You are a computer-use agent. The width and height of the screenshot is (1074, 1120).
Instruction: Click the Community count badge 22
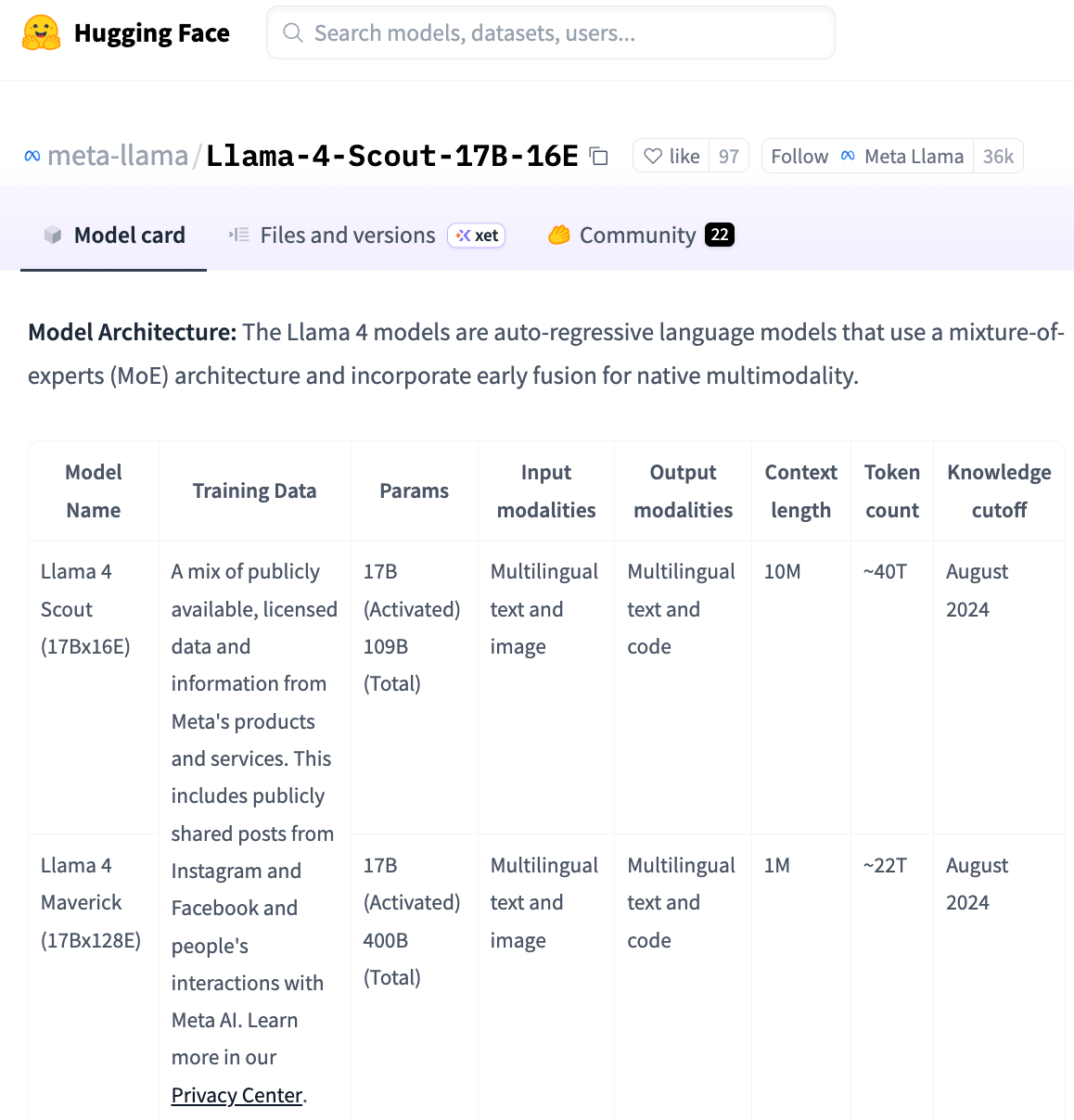pos(720,235)
